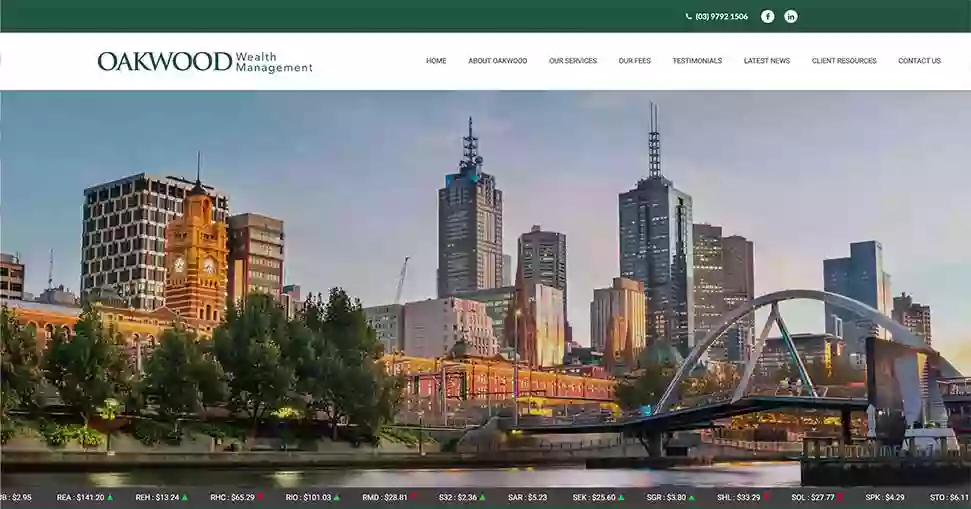This screenshot has height=509, width=971.
Task: Click the REA stock ticker price
Action: click(x=80, y=497)
